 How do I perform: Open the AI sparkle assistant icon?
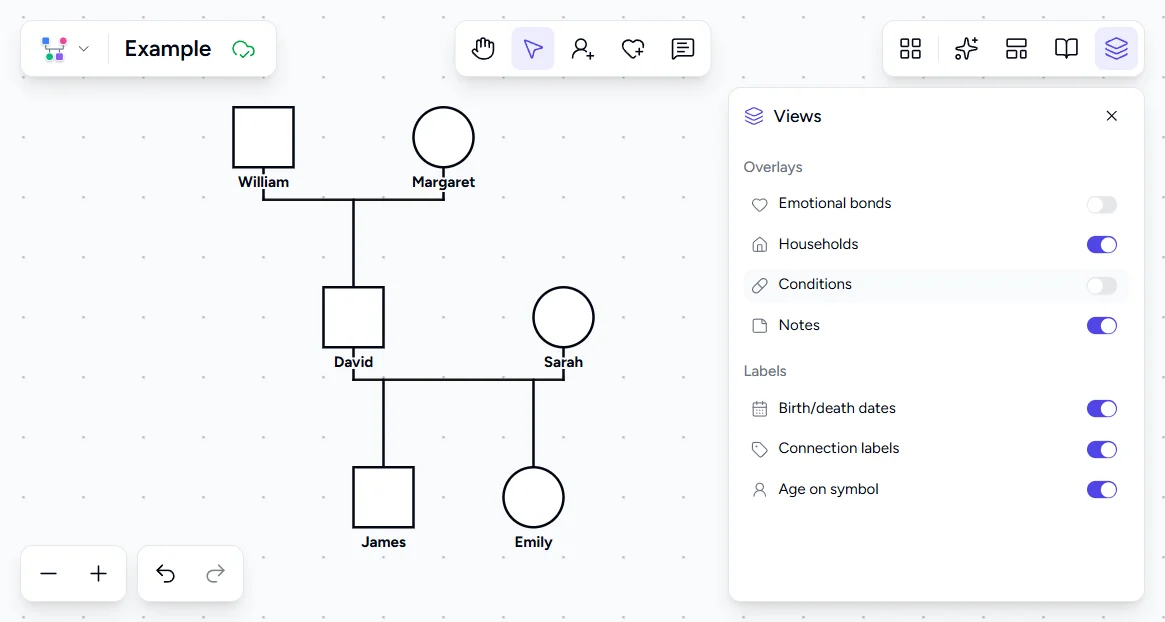click(x=966, y=49)
